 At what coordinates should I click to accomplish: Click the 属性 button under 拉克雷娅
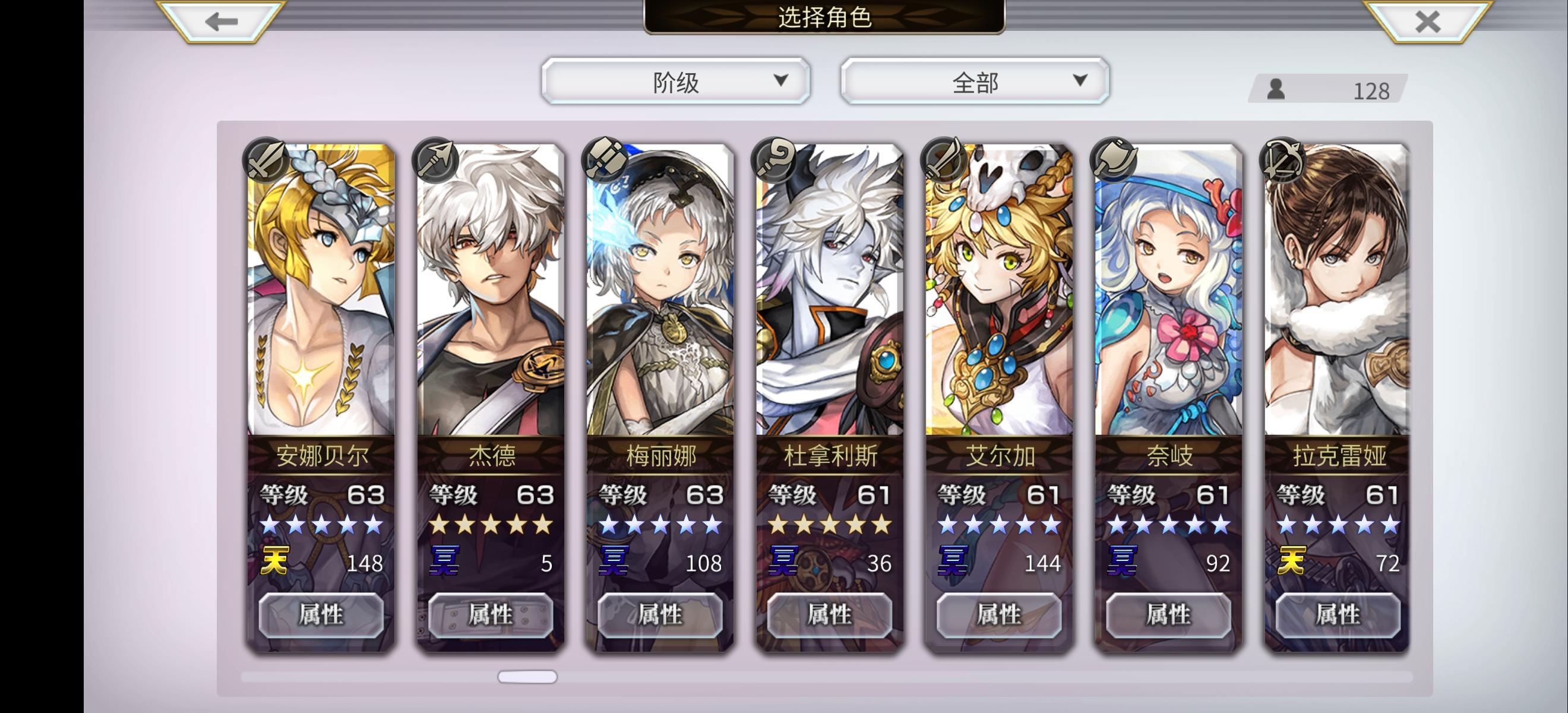click(x=1338, y=614)
